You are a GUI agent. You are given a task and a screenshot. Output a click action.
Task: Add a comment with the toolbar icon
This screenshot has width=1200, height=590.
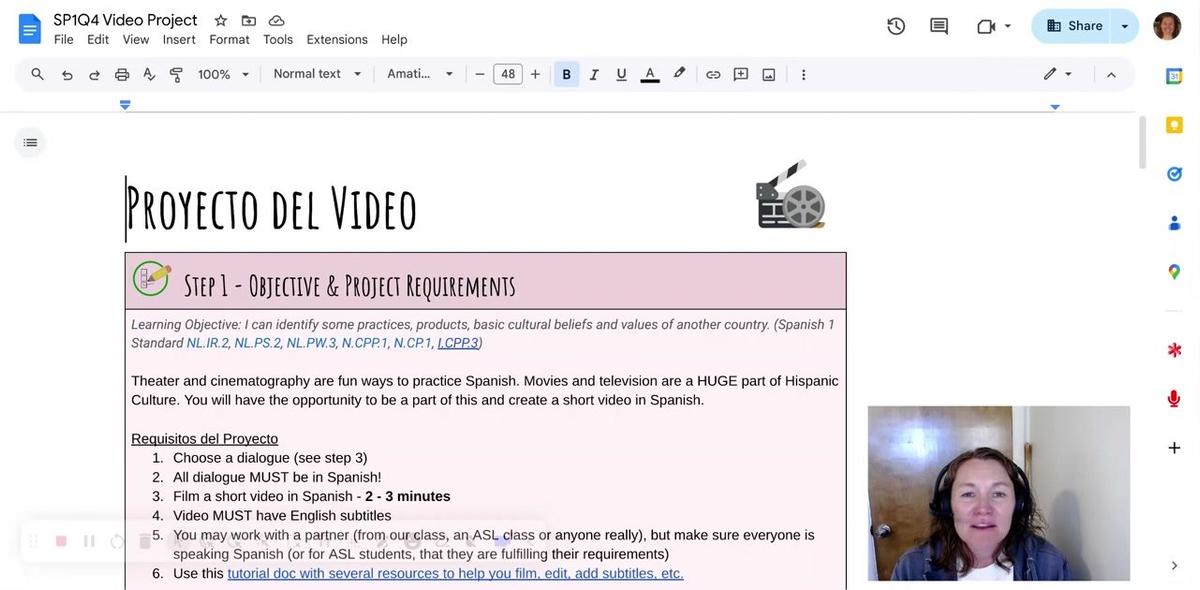coord(739,72)
